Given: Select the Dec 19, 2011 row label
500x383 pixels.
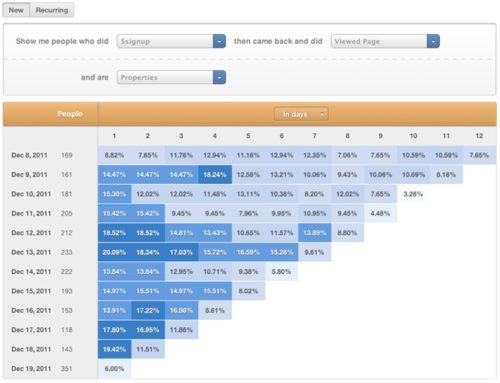Looking at the screenshot, I should click(31, 369).
